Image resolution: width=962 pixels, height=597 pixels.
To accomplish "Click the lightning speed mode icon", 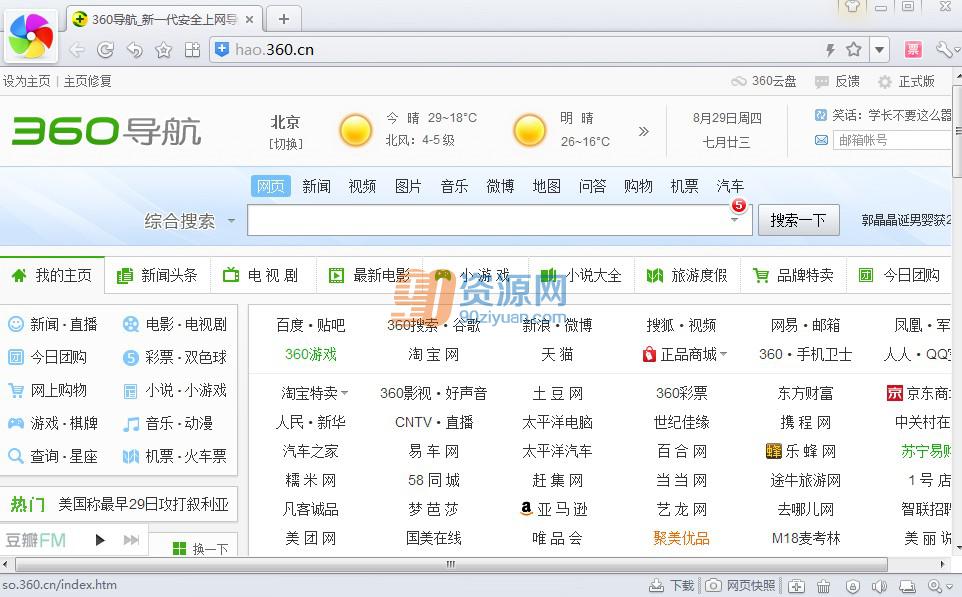I will tap(830, 50).
